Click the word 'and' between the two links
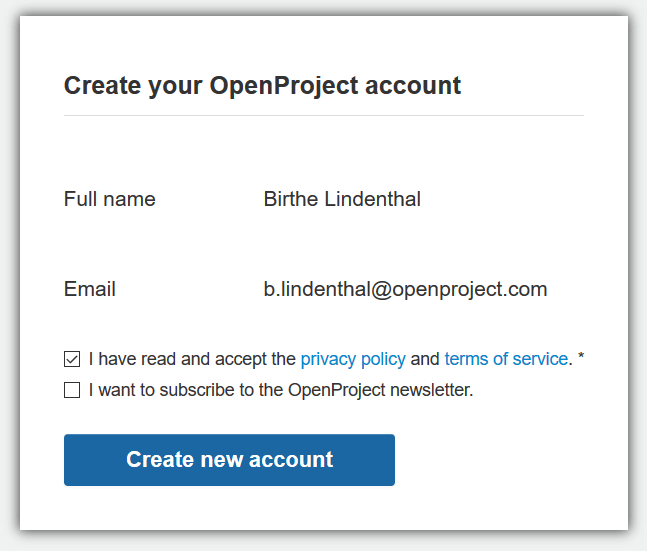647x551 pixels. pyautogui.click(x=425, y=359)
